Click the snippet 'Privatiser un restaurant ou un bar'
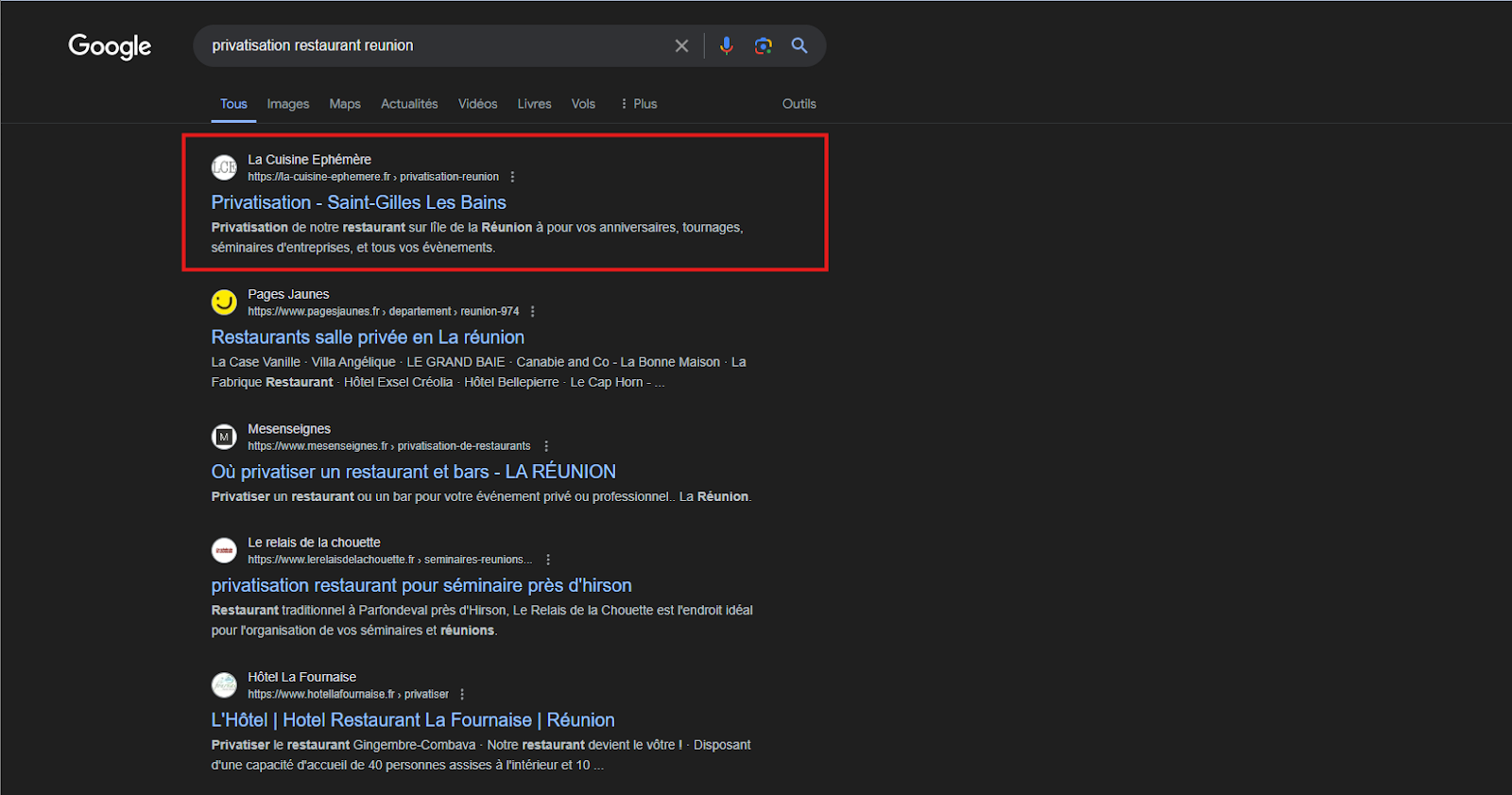The image size is (1512, 795). [481, 496]
